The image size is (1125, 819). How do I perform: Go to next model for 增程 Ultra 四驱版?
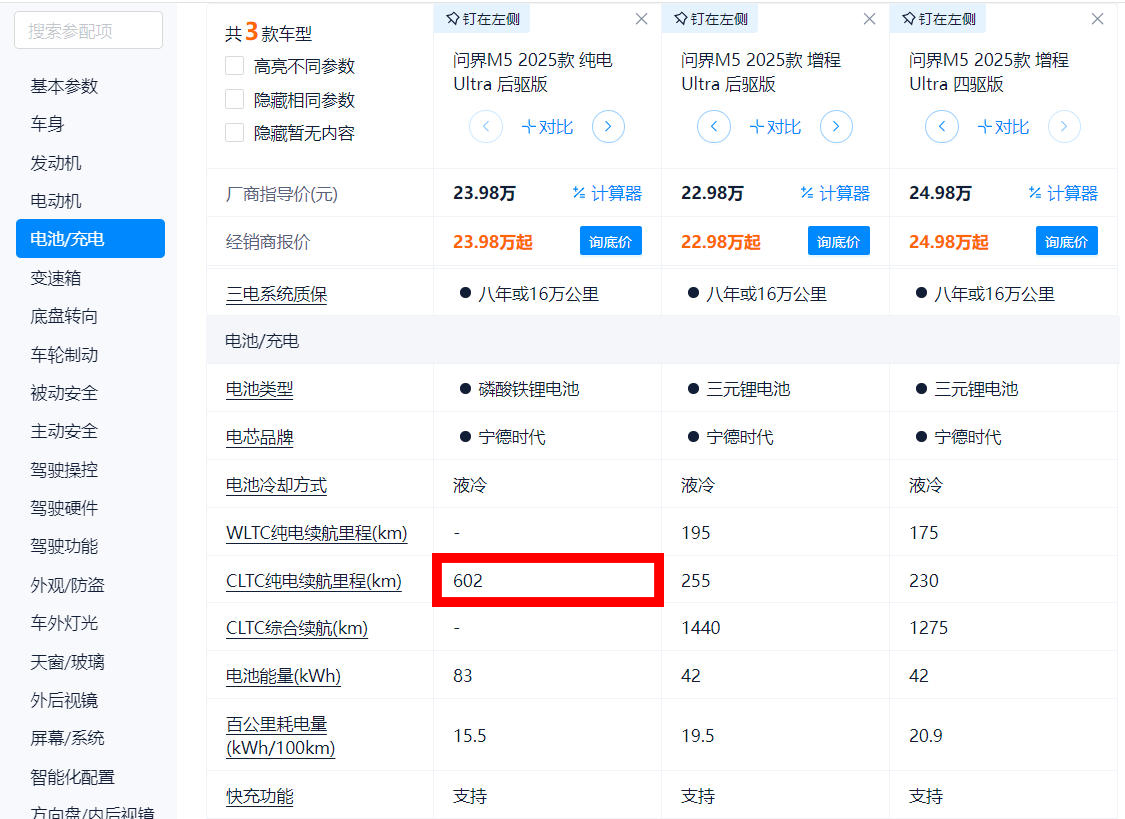[x=1065, y=127]
